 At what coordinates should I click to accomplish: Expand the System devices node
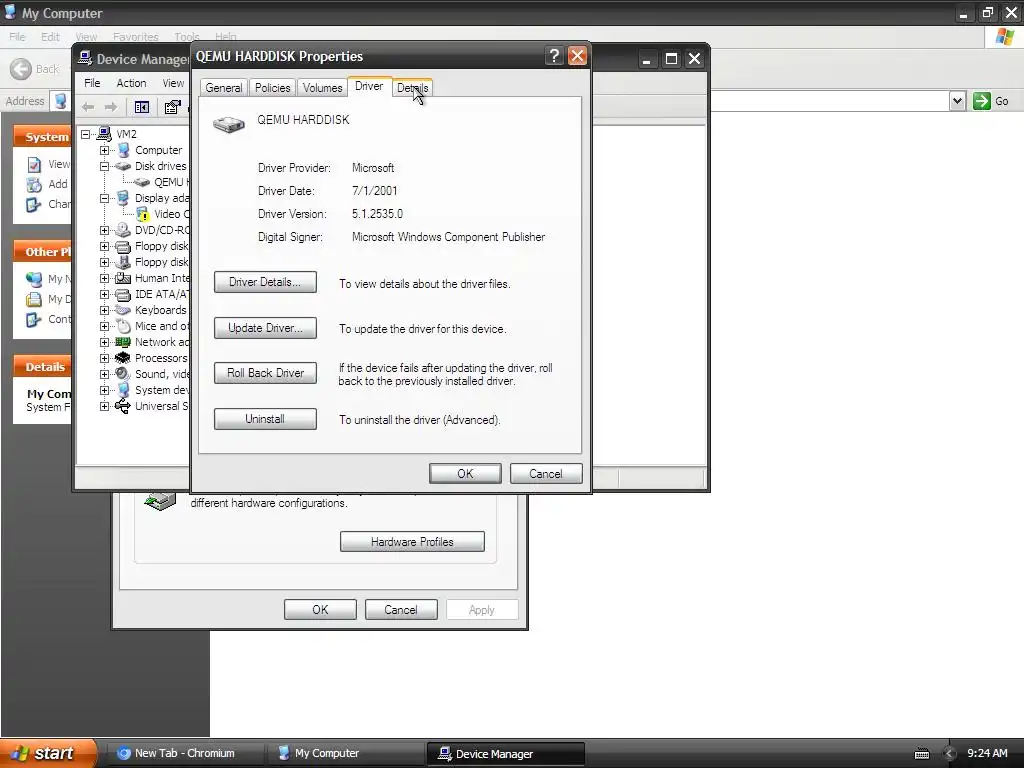[104, 391]
